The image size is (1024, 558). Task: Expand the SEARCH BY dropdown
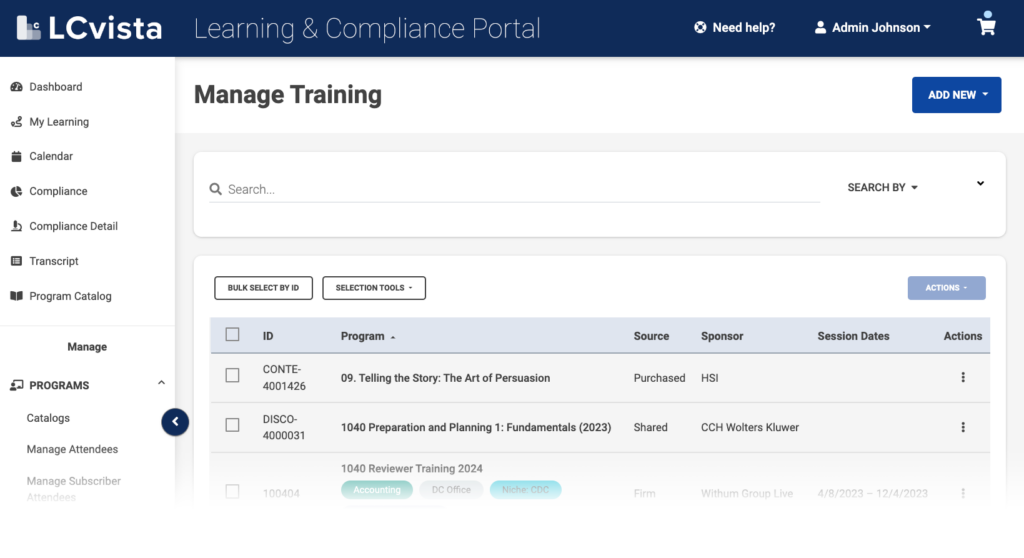(882, 188)
